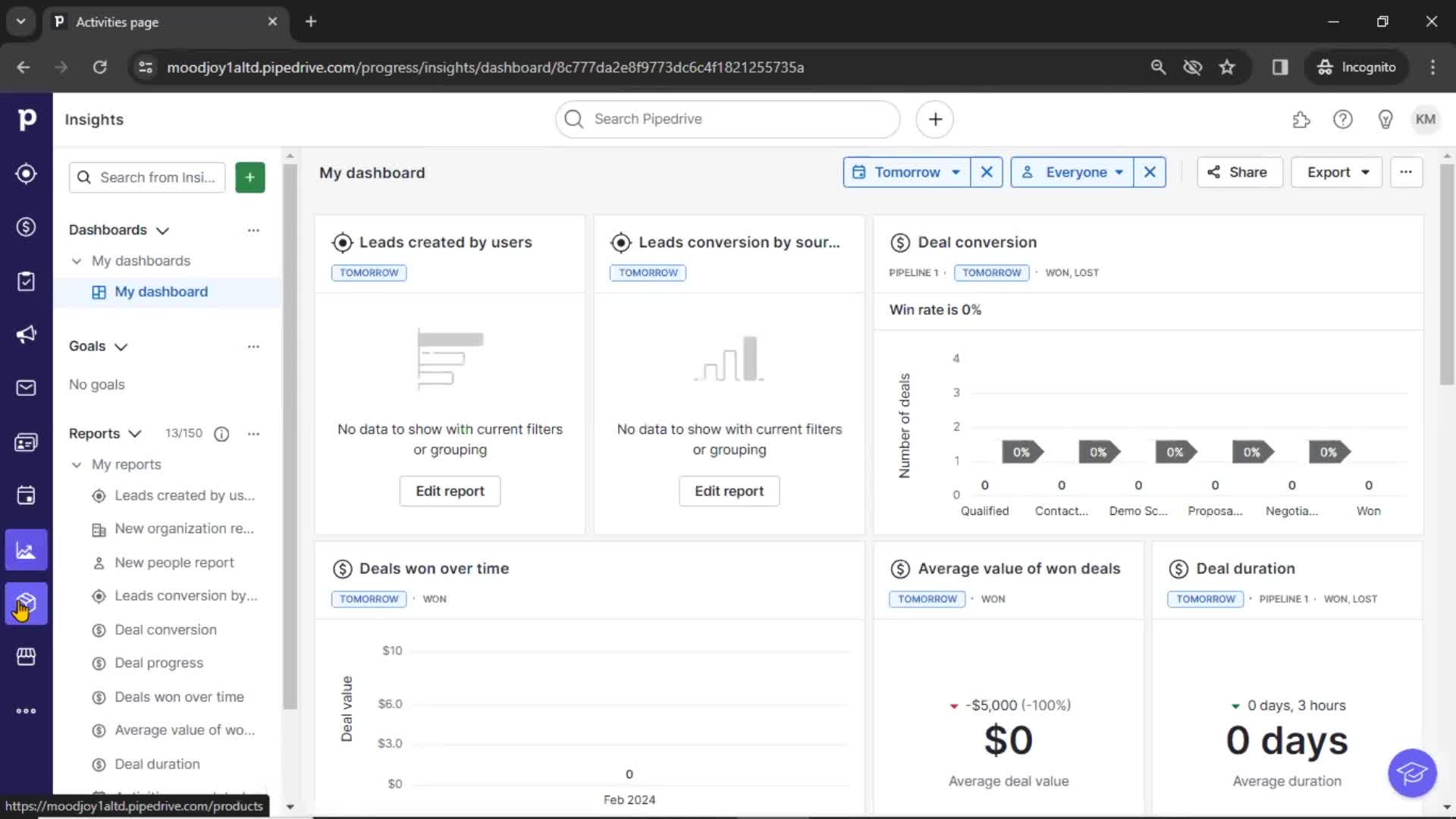Expand the Export options dropdown

coord(1335,172)
